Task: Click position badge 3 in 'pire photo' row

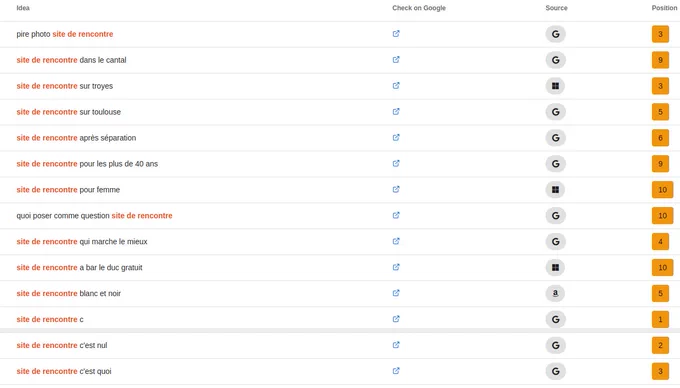Action: pyautogui.click(x=660, y=34)
